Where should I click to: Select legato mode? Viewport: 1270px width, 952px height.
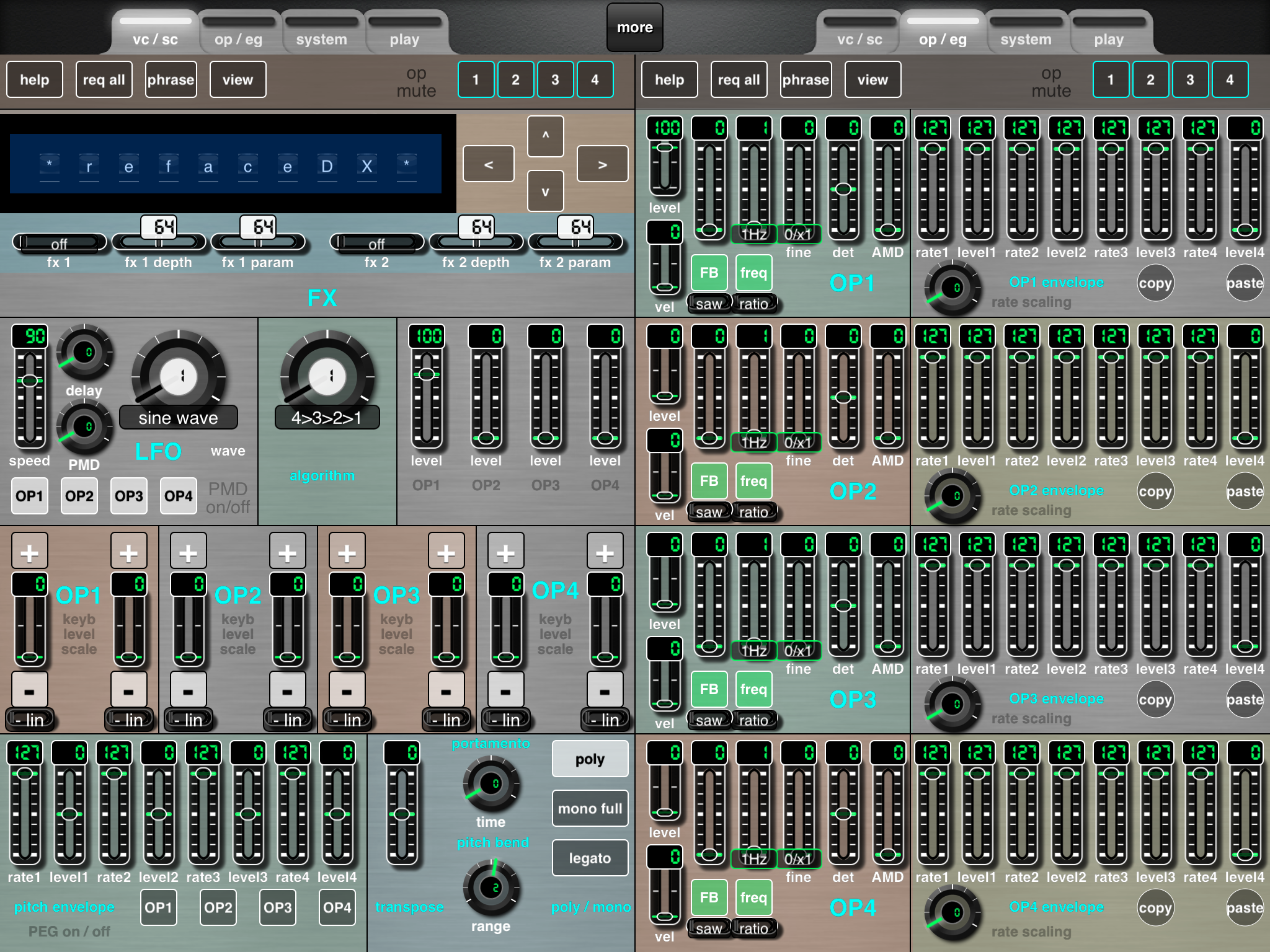click(x=590, y=858)
